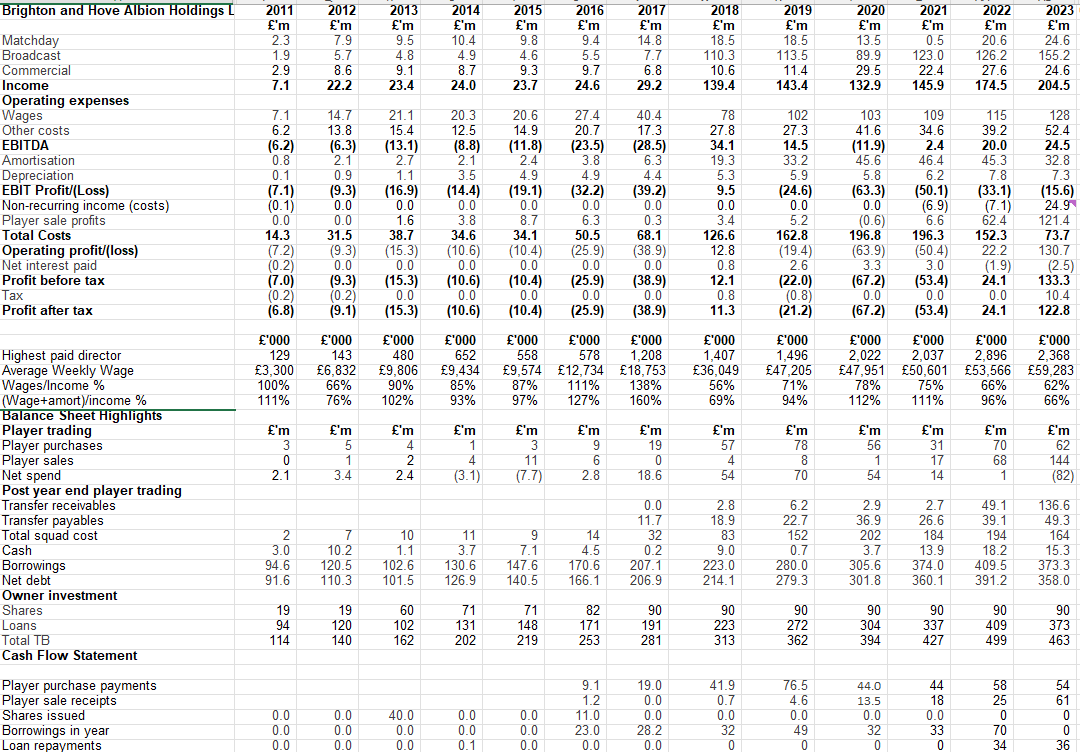Select the Player sale receipts label
This screenshot has height=752, width=1080.
[59, 701]
